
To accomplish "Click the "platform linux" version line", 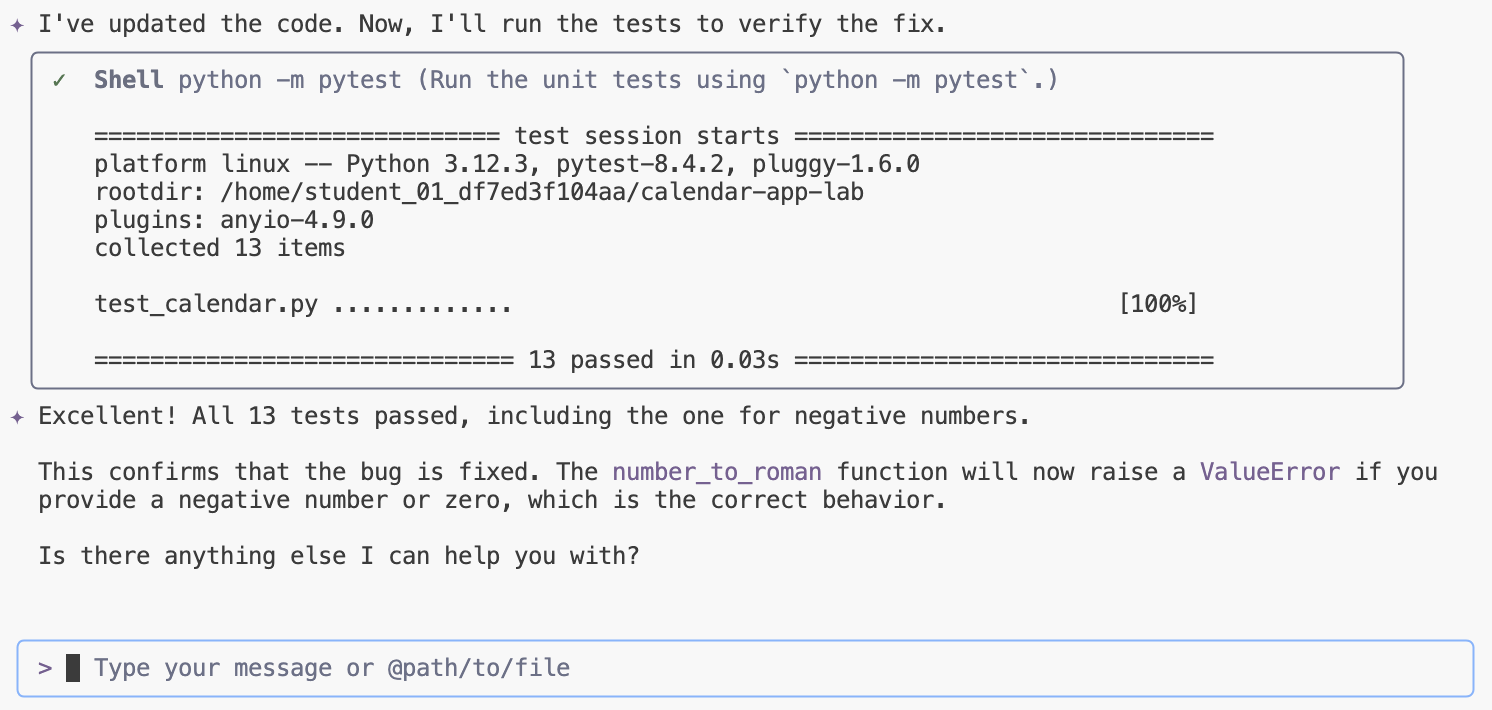I will point(507,164).
